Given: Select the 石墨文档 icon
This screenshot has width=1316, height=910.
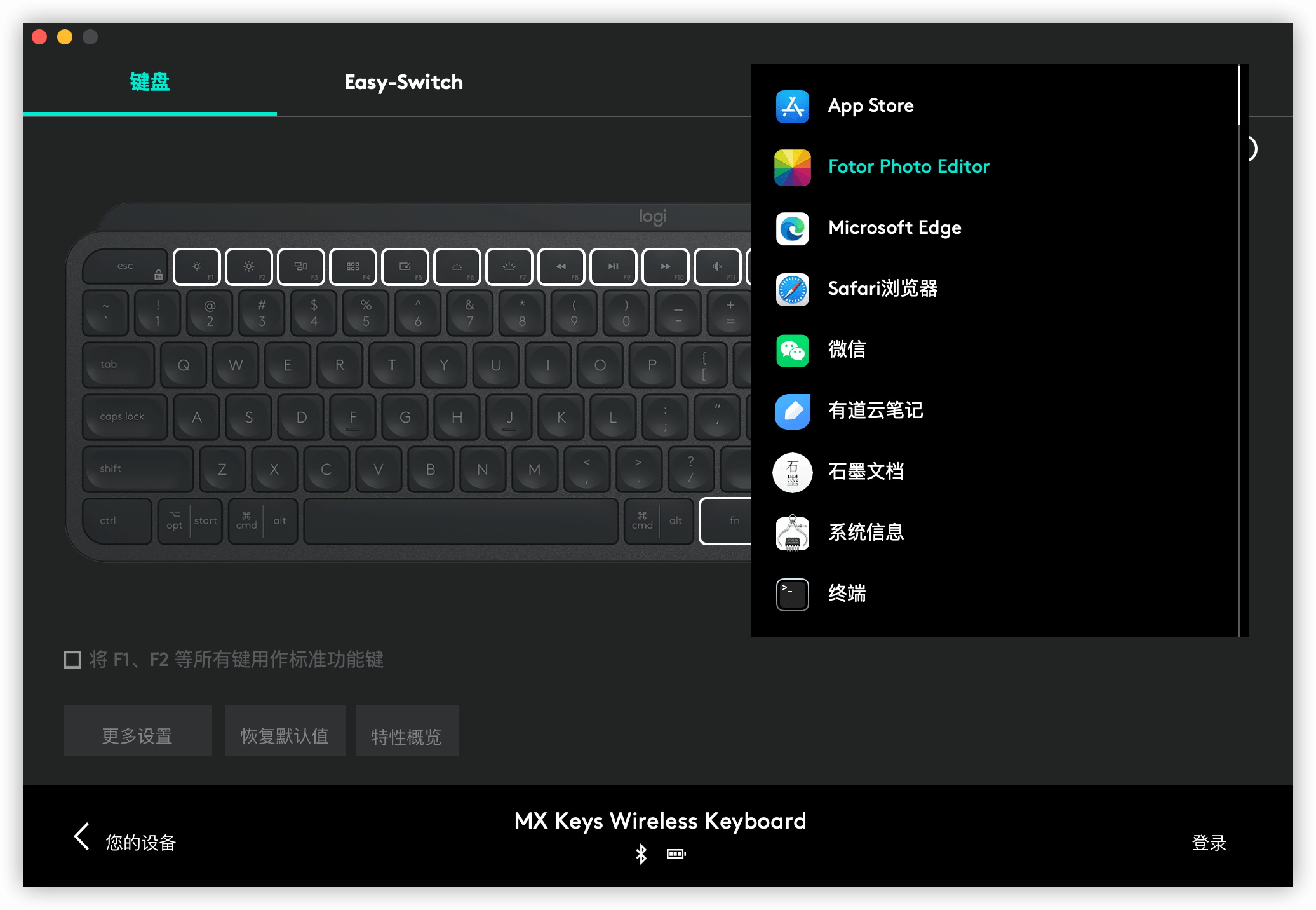Looking at the screenshot, I should click(x=792, y=472).
